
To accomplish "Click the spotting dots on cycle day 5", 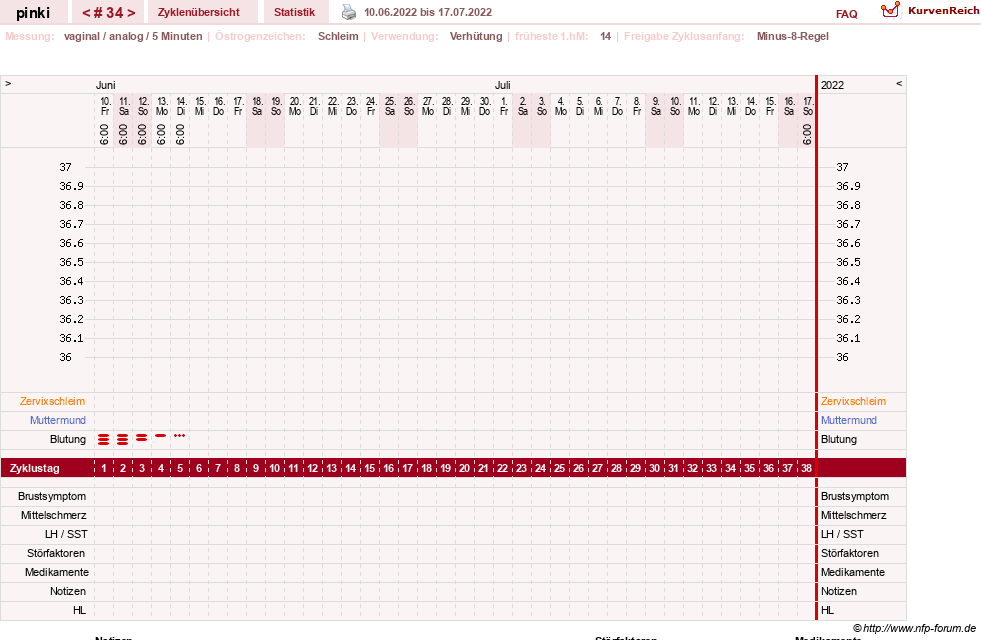I will point(180,435).
